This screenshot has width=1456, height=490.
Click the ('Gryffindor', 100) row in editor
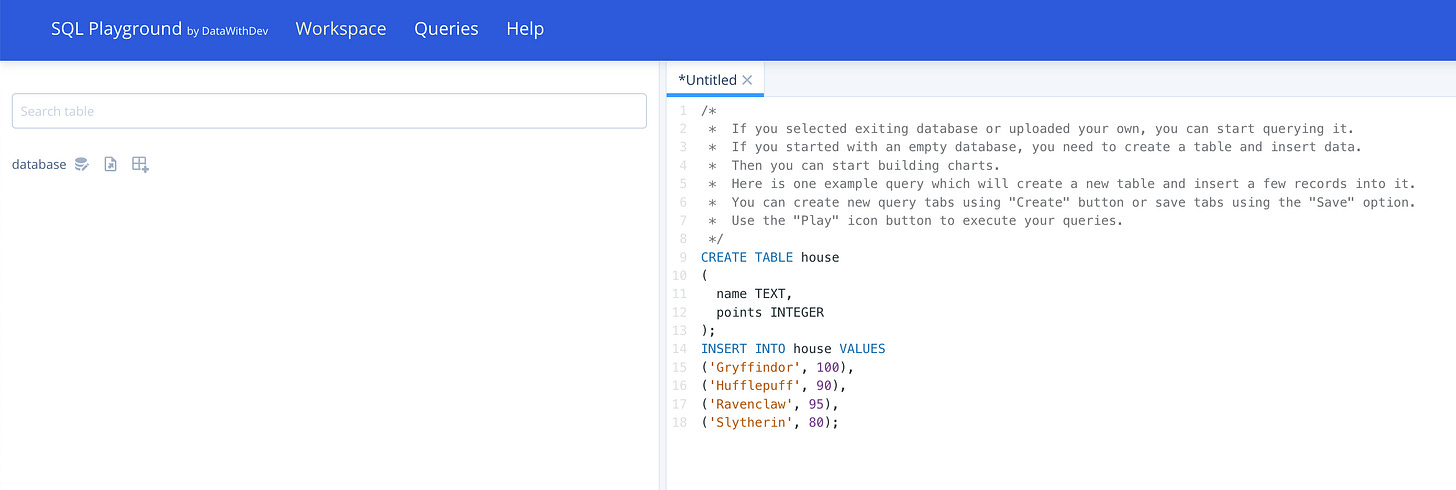point(778,367)
